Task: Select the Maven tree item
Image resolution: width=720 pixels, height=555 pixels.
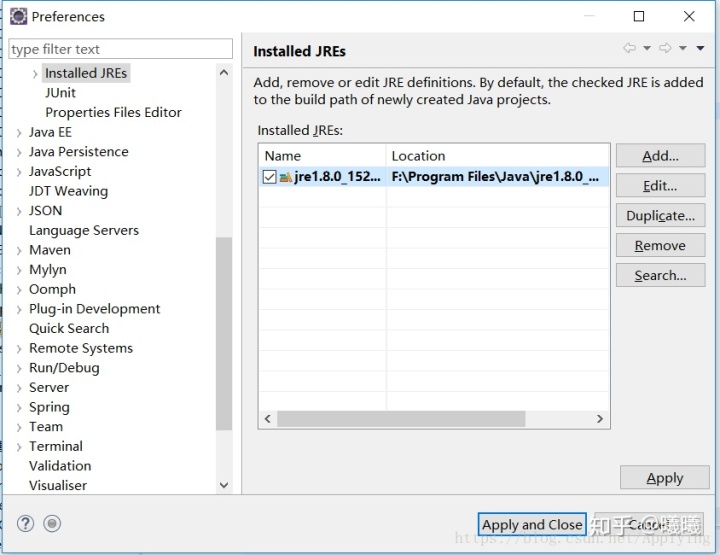Action: 50,250
